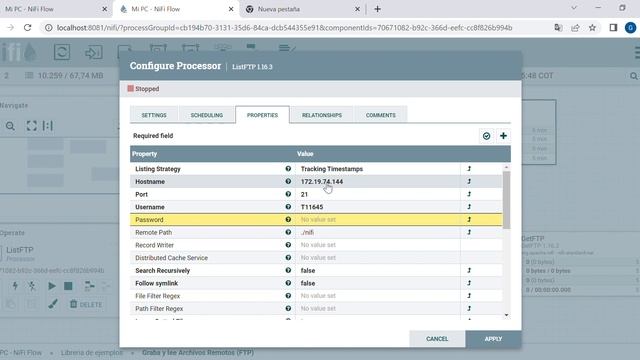The width and height of the screenshot is (640, 360).
Task: Click parameter arrow icon in Search Recursively row
Action: (x=469, y=270)
